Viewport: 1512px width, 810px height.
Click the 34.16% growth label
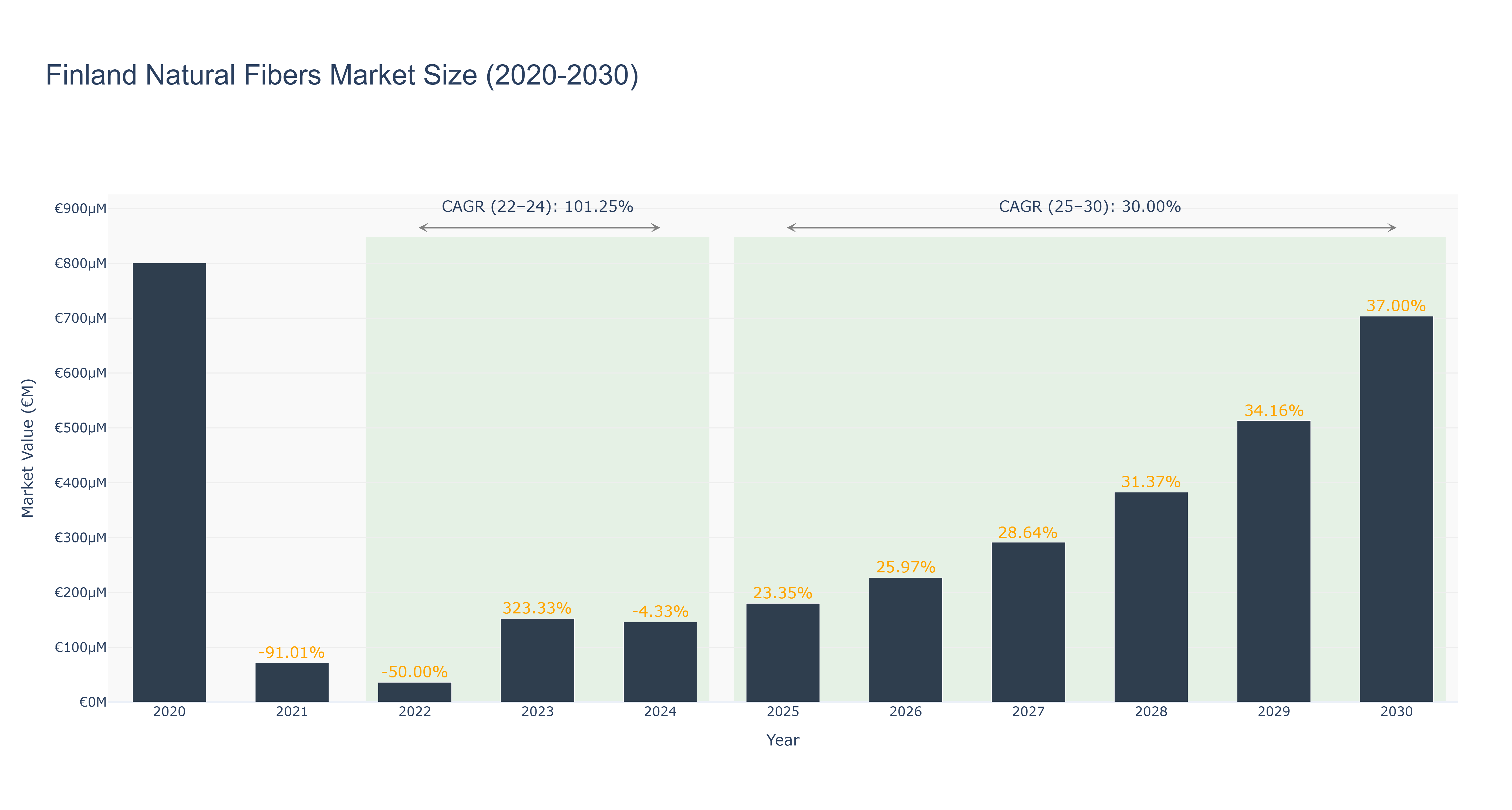pyautogui.click(x=1273, y=410)
